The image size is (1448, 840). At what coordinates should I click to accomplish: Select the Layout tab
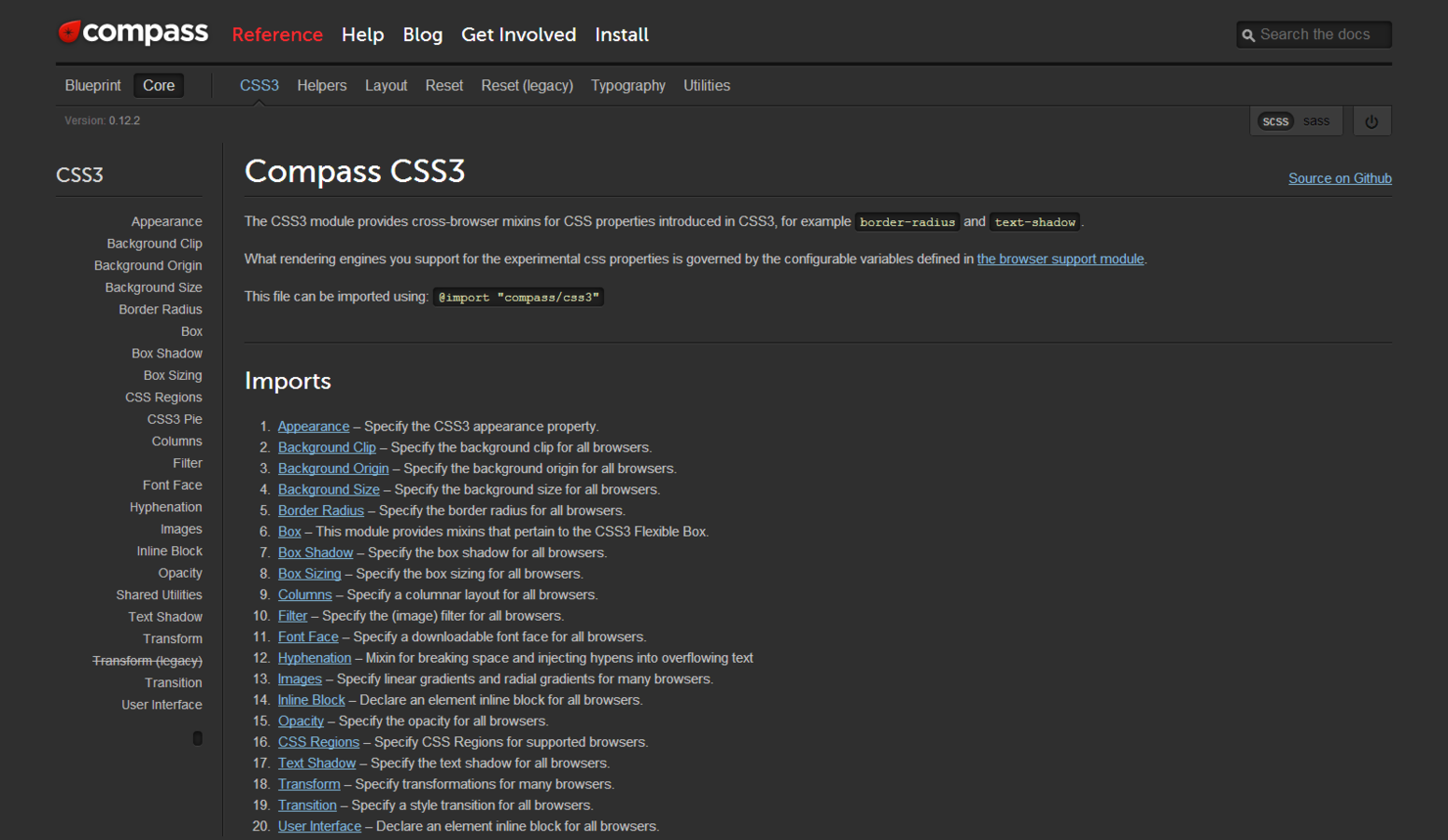click(x=386, y=86)
